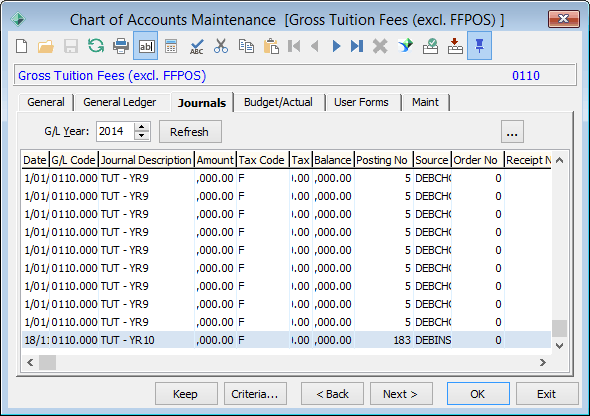Screen dimensions: 590x416
Task: Click the Copy icon
Action: [x=246, y=46]
